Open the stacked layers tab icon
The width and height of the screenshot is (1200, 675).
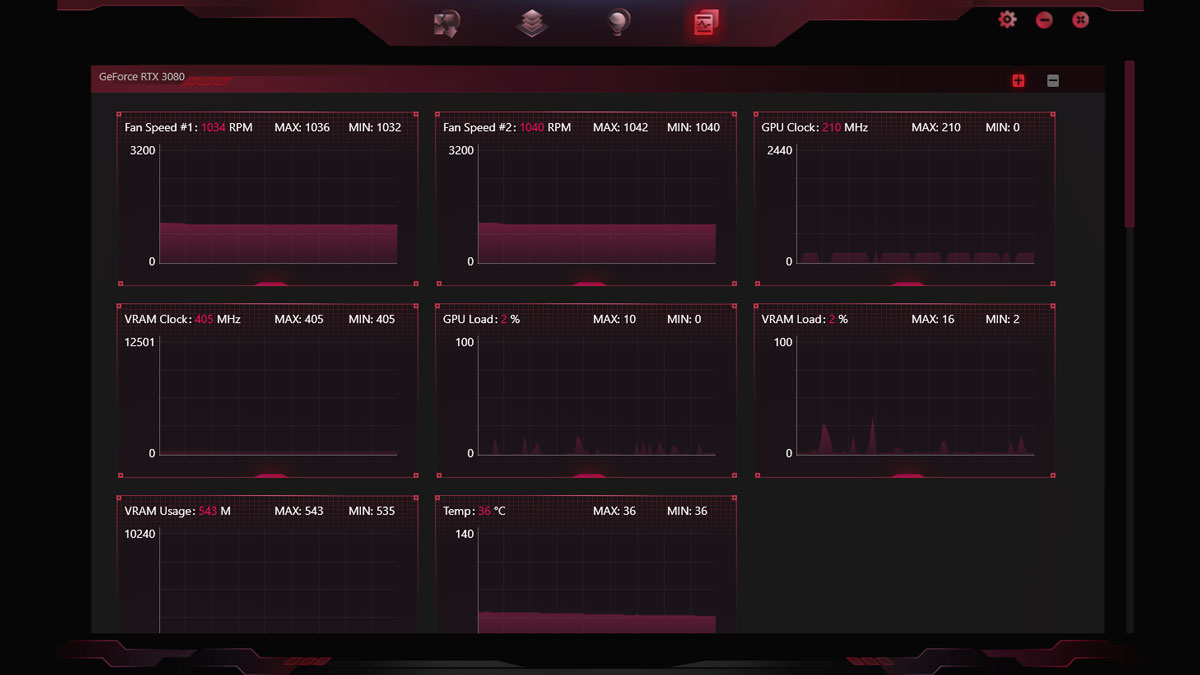coord(532,23)
